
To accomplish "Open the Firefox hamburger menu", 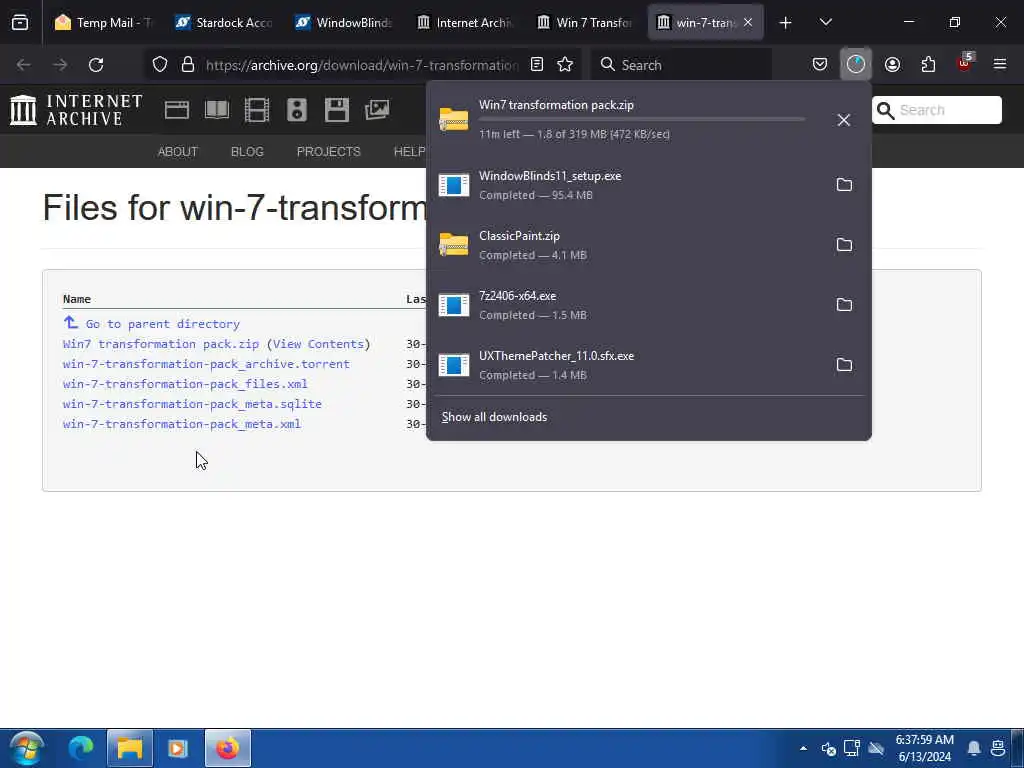I will coord(1000,65).
